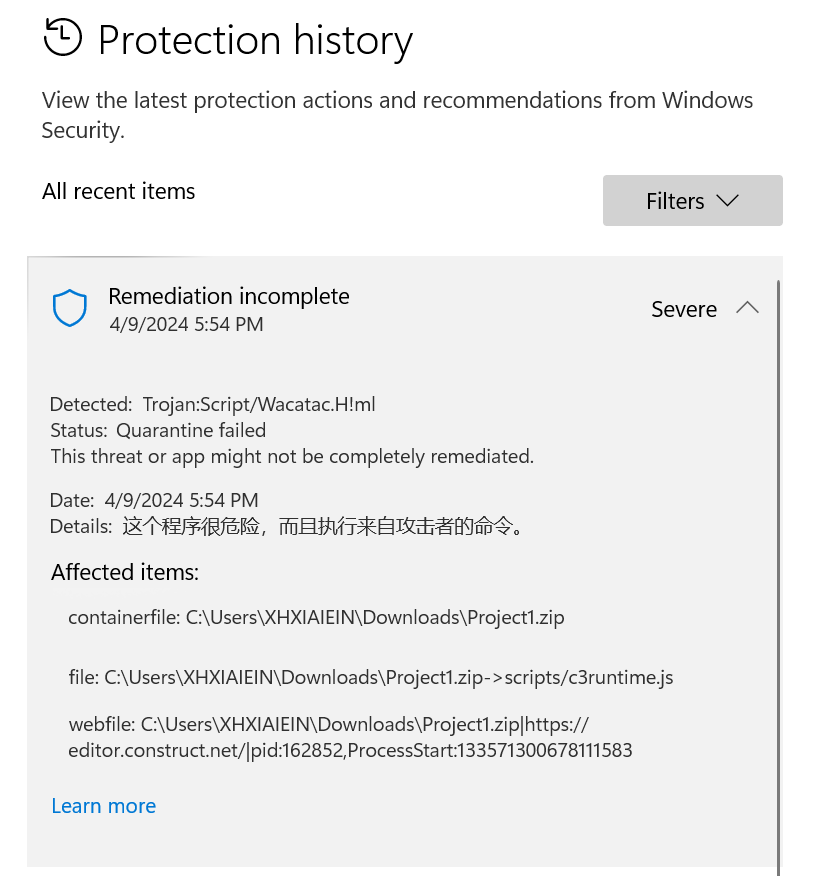Viewport: 837px width, 876px height.
Task: Click the Affected items heading
Action: click(125, 572)
